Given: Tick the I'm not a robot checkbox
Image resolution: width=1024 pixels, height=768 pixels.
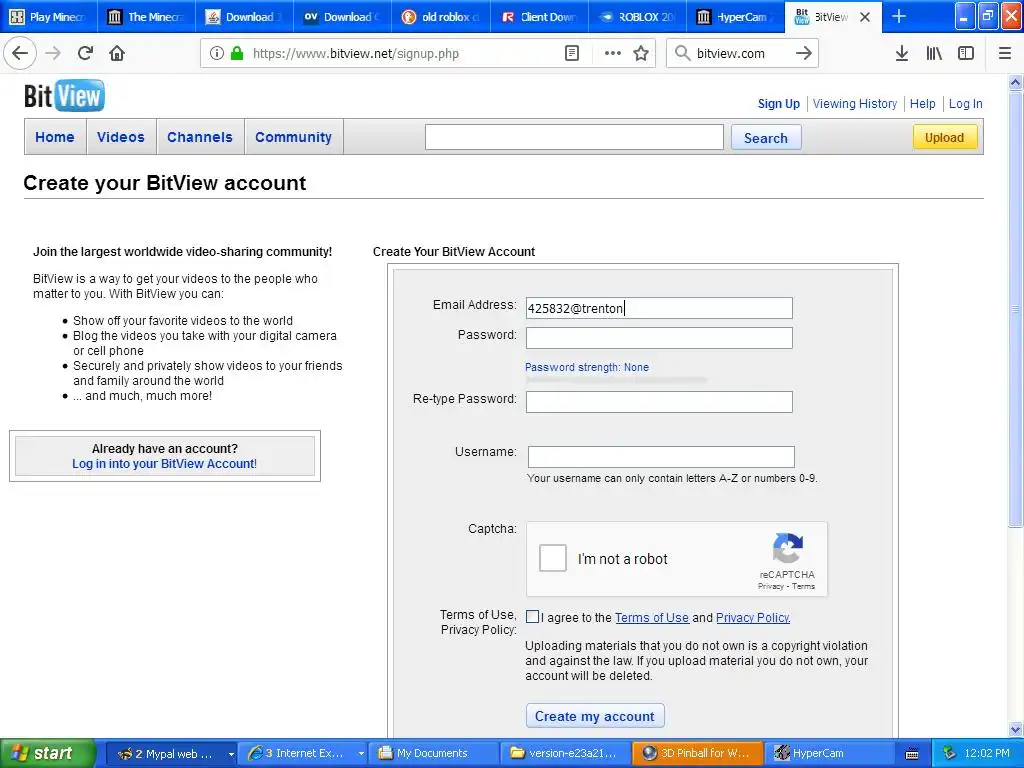Looking at the screenshot, I should coord(552,558).
